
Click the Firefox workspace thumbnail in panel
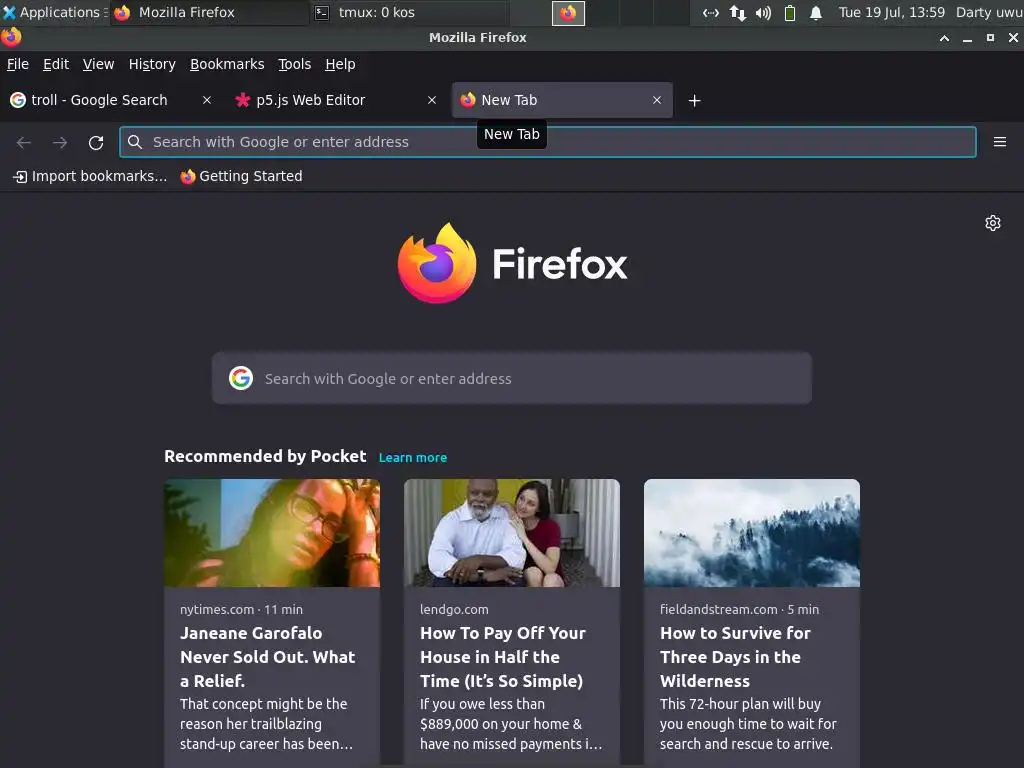point(568,13)
